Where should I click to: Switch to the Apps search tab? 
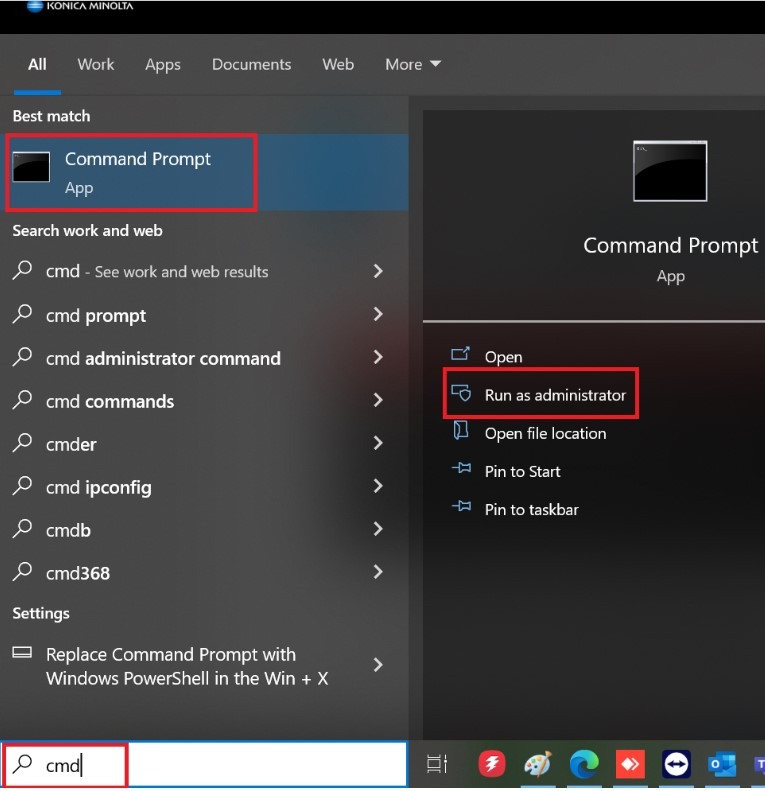tap(163, 64)
